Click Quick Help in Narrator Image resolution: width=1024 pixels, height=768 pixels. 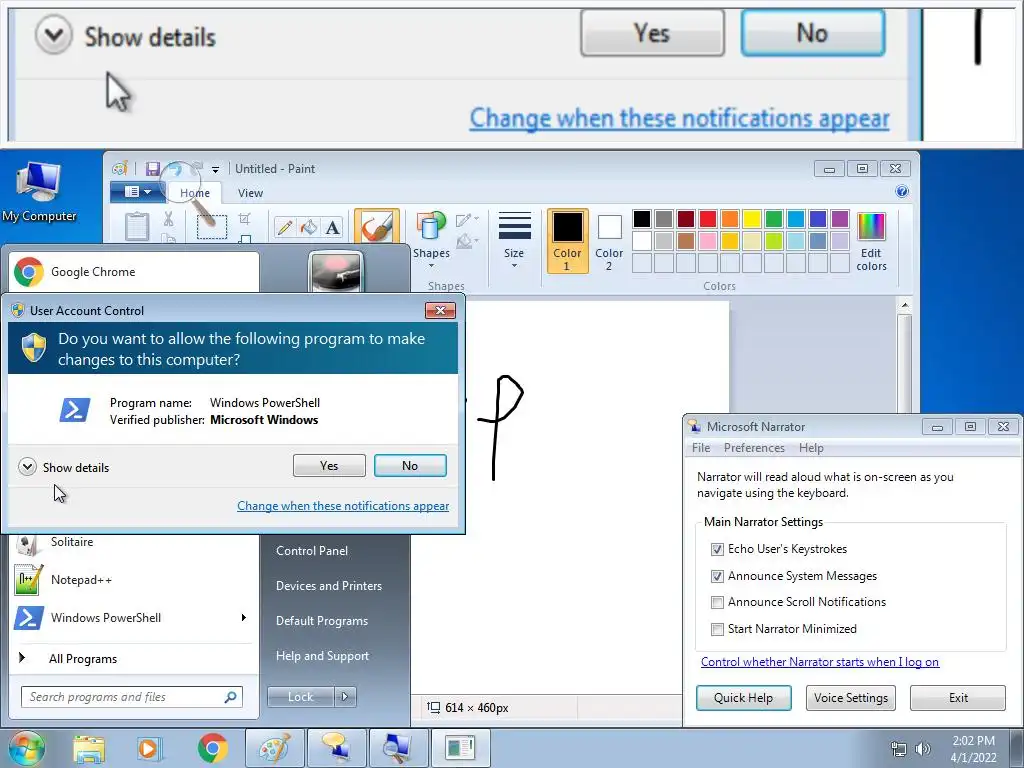click(743, 697)
